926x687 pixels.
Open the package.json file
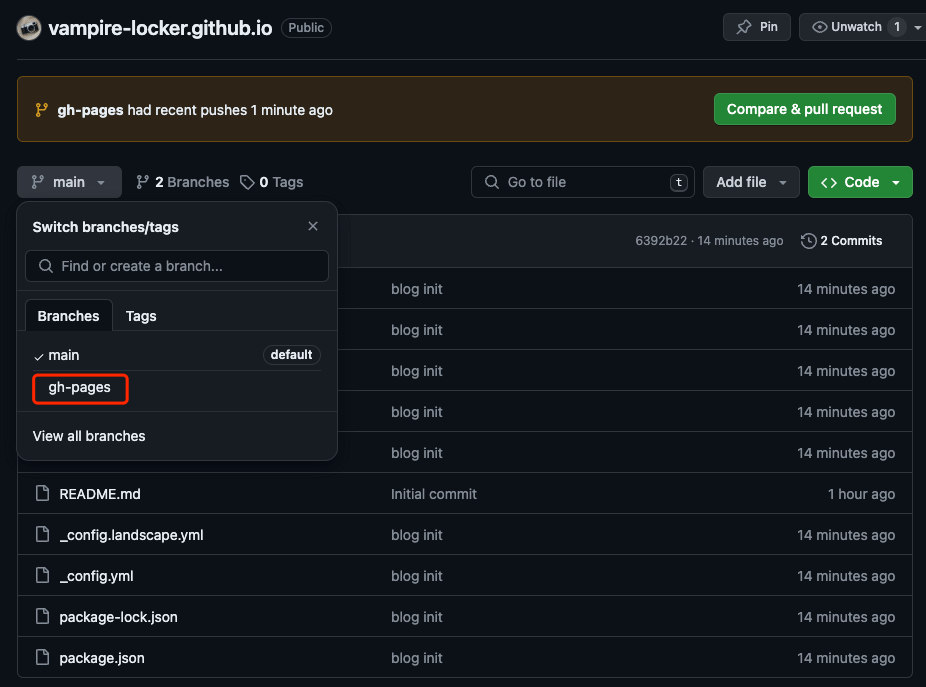[x=102, y=658]
